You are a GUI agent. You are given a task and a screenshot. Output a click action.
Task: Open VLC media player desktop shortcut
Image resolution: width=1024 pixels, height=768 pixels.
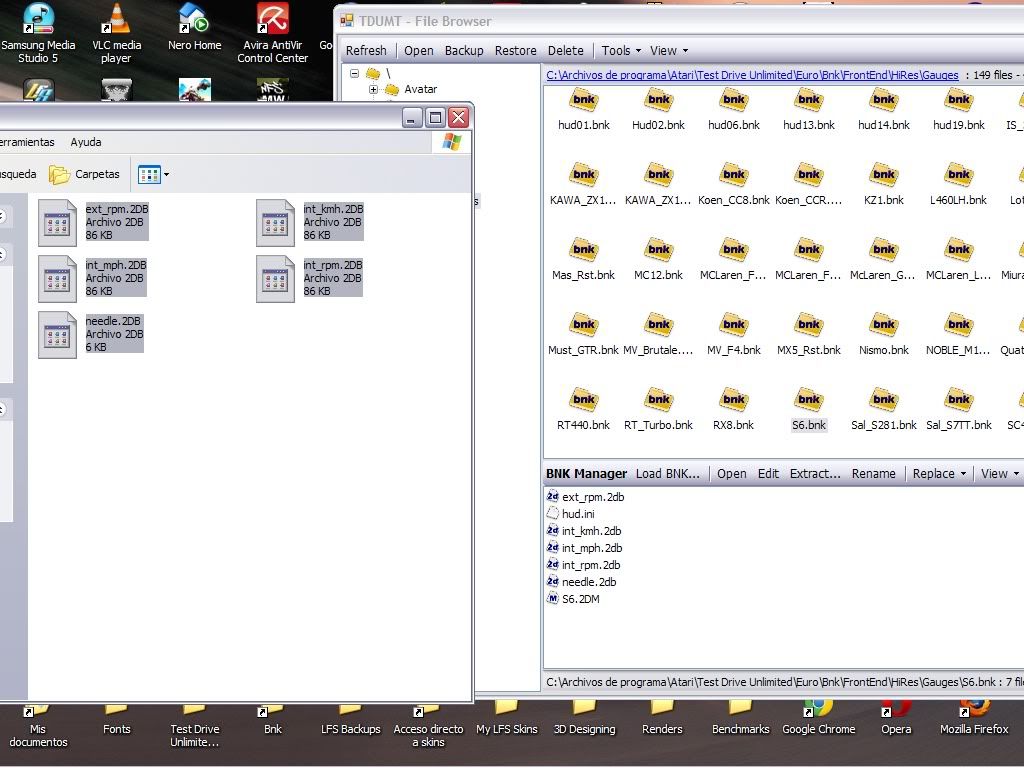point(117,32)
